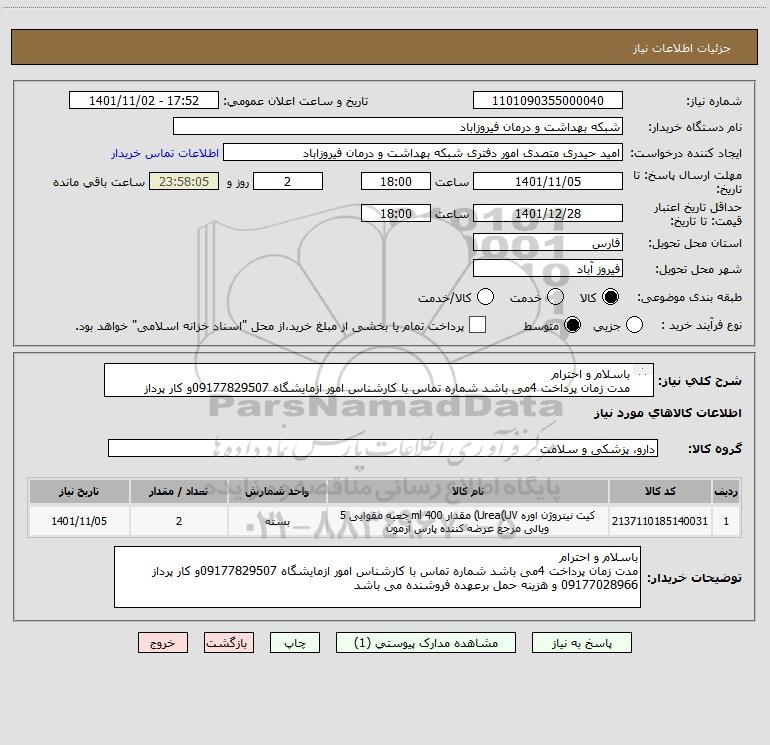
Task: Click the تاریخ نیاز column header
Action: [79, 491]
